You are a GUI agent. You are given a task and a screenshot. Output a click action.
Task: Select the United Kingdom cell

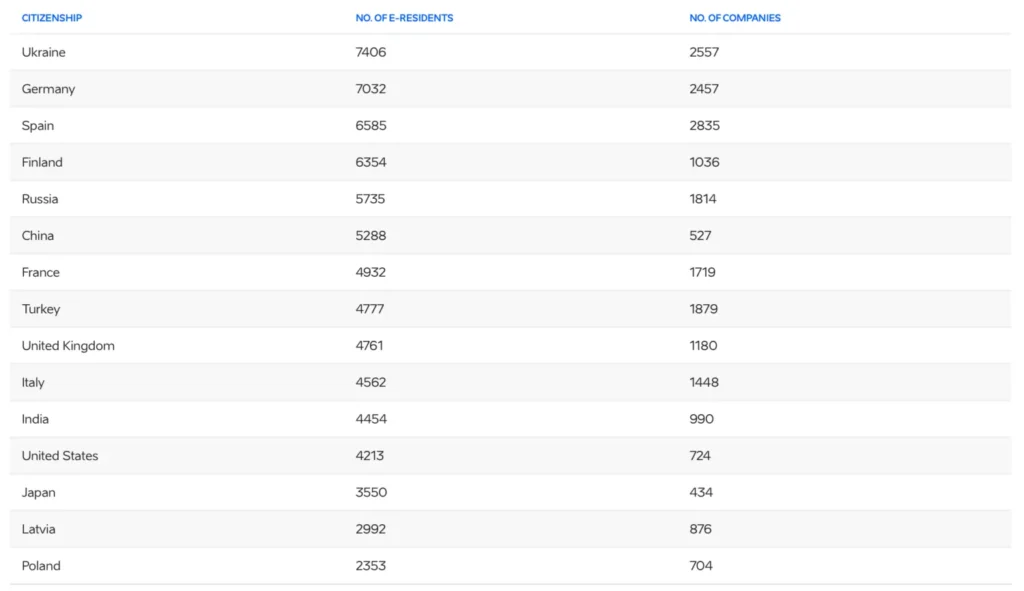pos(68,346)
